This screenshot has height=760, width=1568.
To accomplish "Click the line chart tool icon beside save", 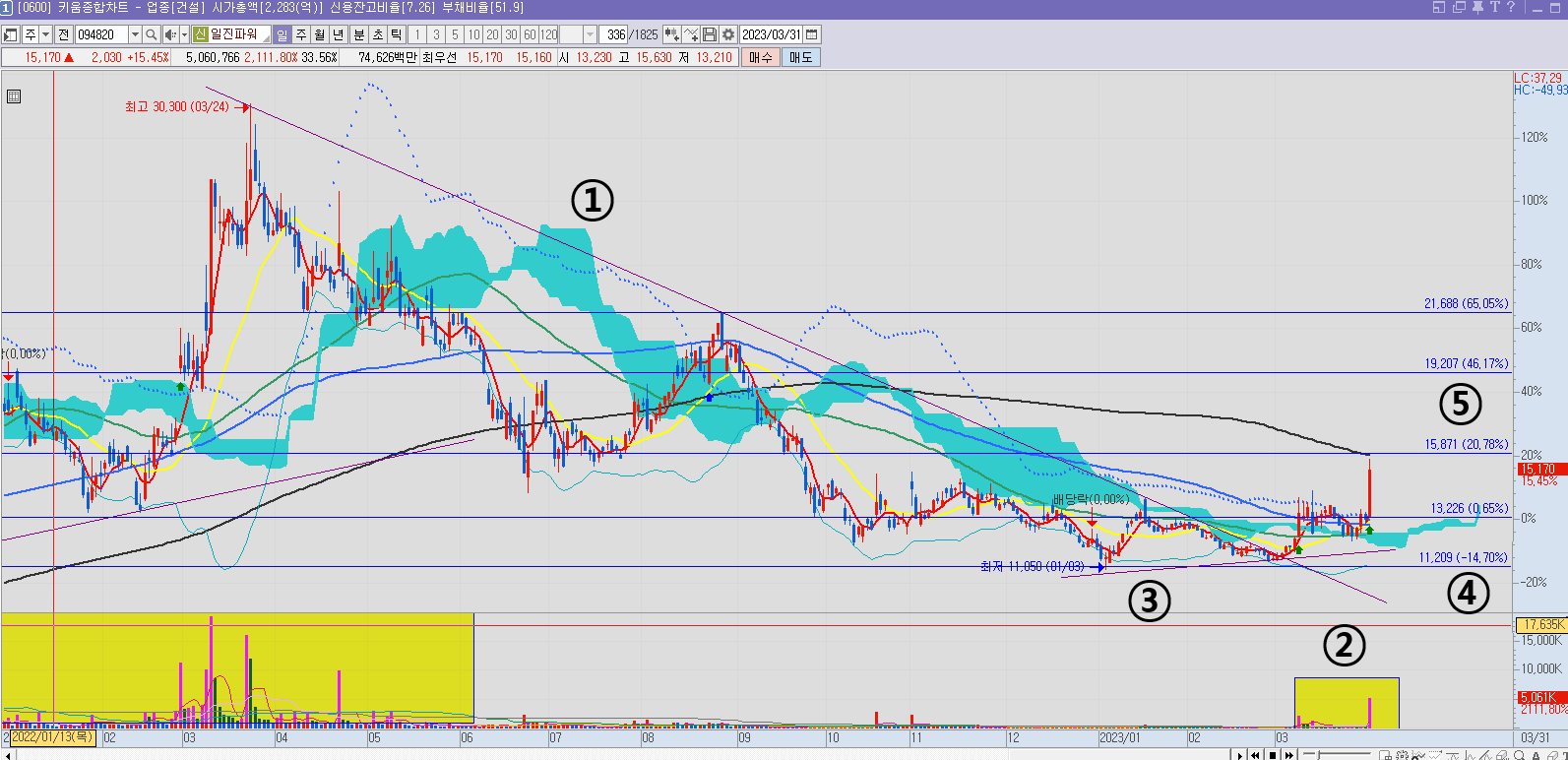I will coord(691,34).
